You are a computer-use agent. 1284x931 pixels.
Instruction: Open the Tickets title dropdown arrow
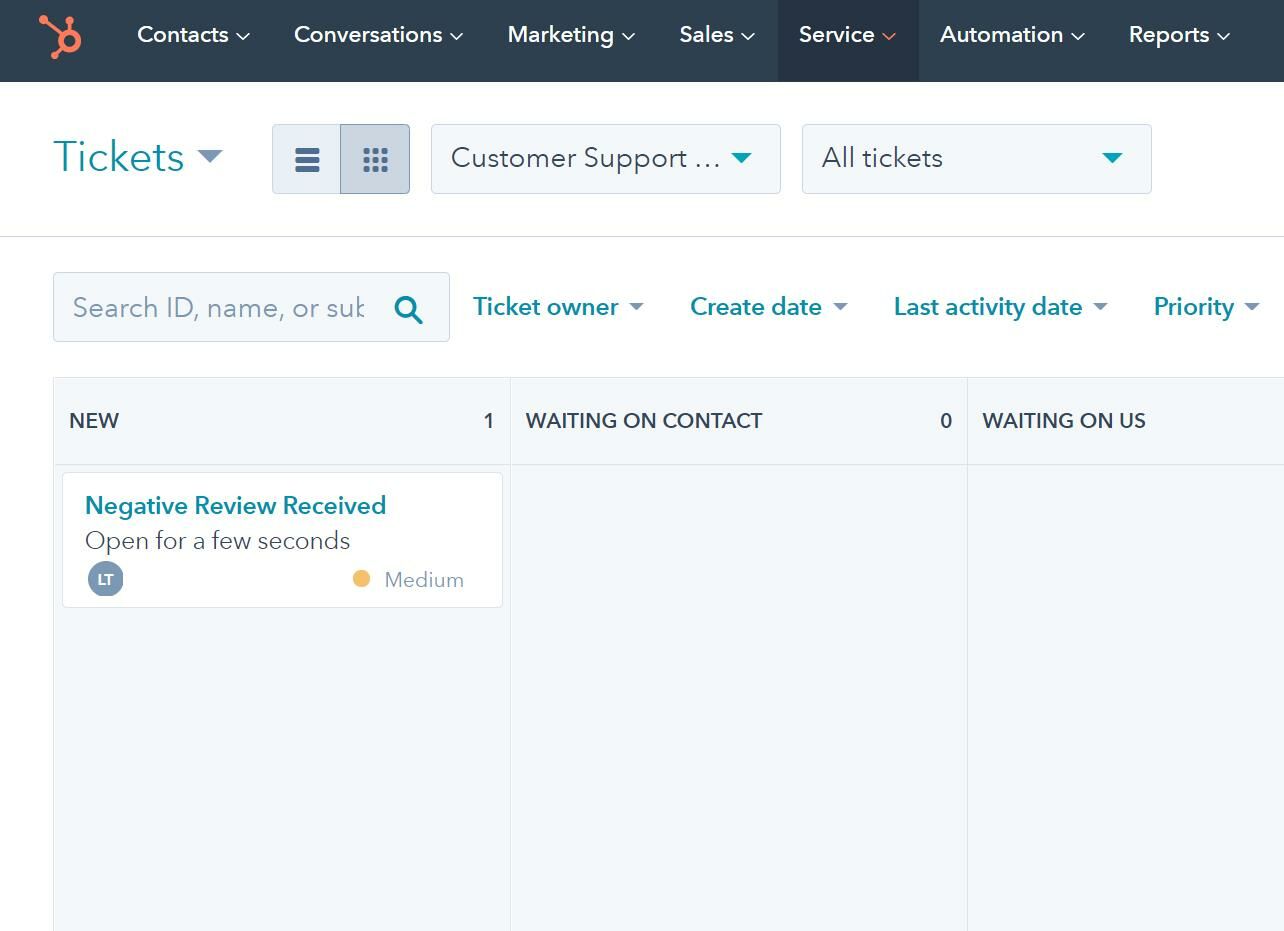[x=210, y=156]
